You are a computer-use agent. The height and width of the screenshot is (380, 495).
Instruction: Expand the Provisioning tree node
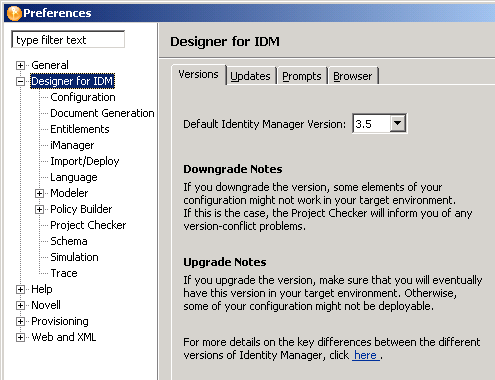(x=20, y=321)
